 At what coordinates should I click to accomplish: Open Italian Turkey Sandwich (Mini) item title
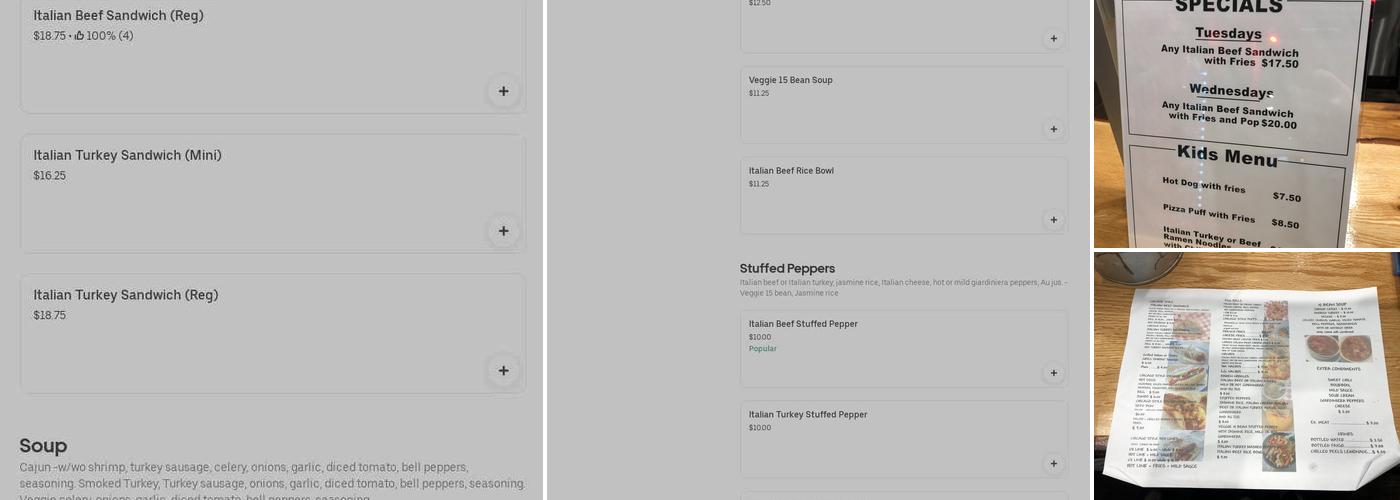(x=127, y=155)
